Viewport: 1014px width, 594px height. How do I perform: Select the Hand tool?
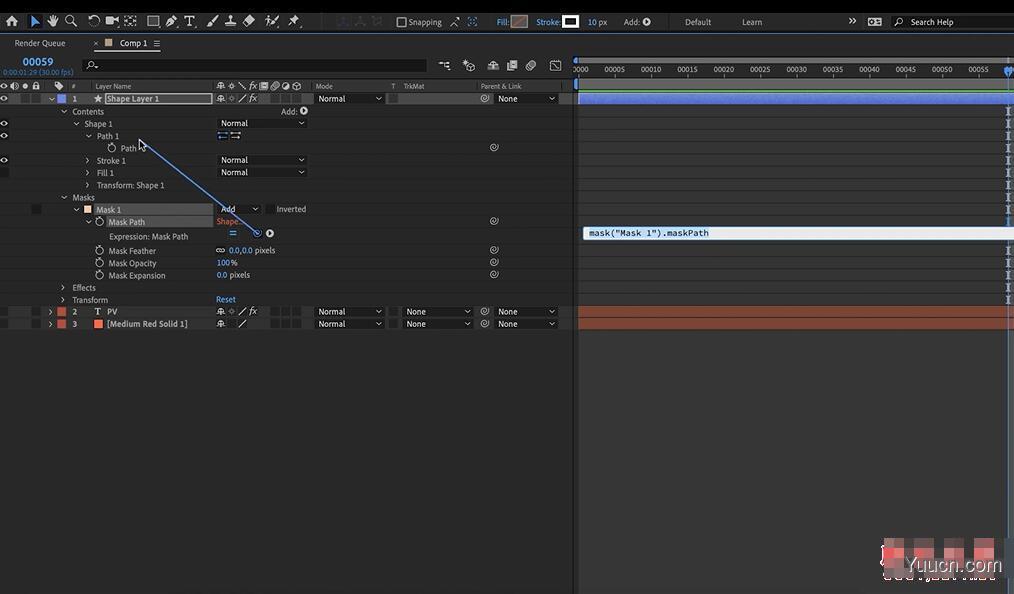[52, 21]
